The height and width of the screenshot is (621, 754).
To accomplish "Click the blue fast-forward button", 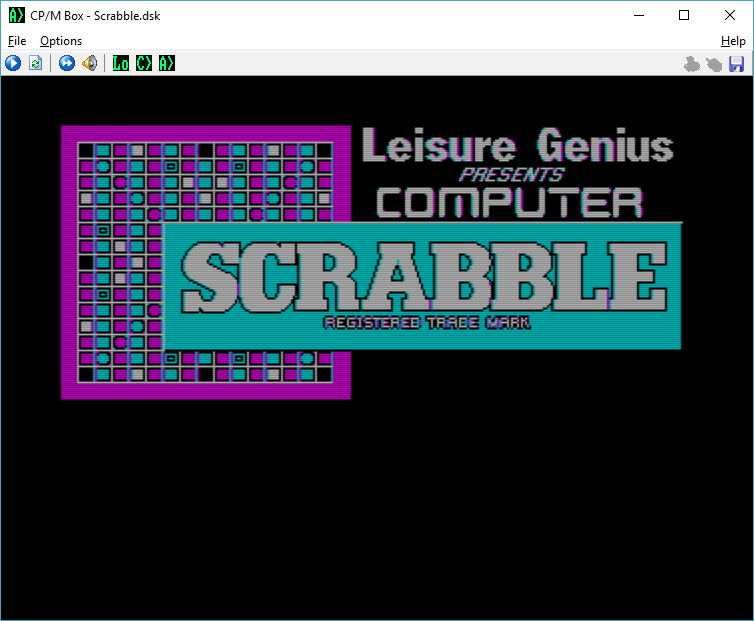I will pos(67,63).
